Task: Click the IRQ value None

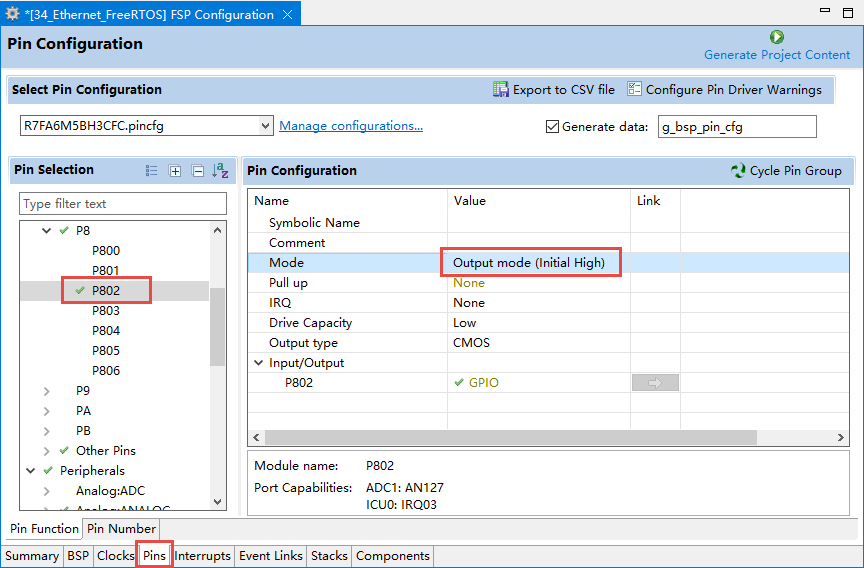Action: click(469, 302)
